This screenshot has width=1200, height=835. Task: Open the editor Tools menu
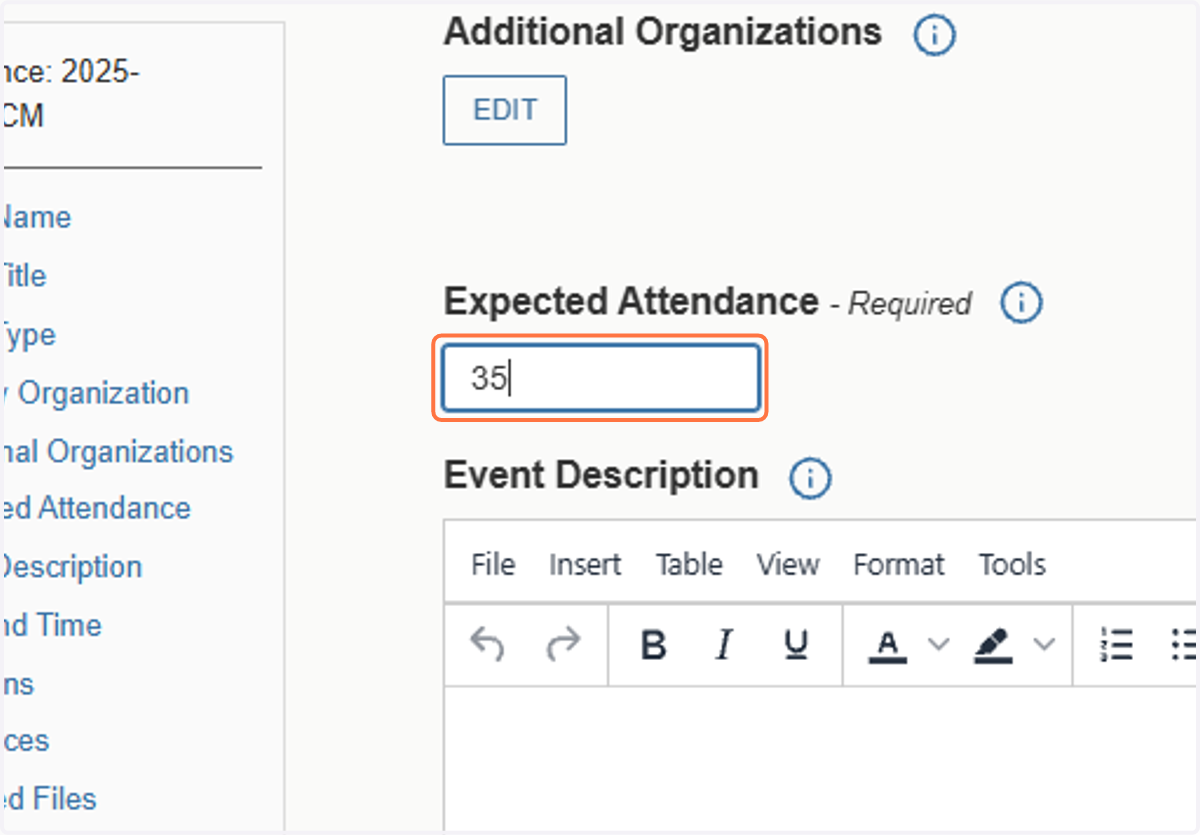pyautogui.click(x=1012, y=564)
